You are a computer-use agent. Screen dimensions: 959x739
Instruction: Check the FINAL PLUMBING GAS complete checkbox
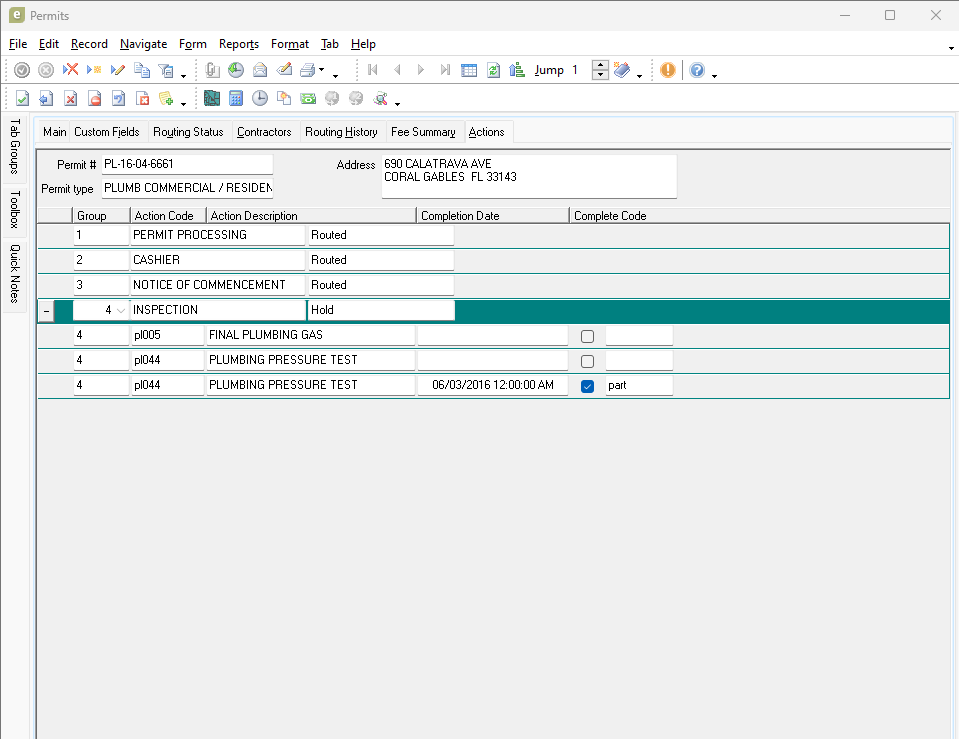pyautogui.click(x=588, y=336)
